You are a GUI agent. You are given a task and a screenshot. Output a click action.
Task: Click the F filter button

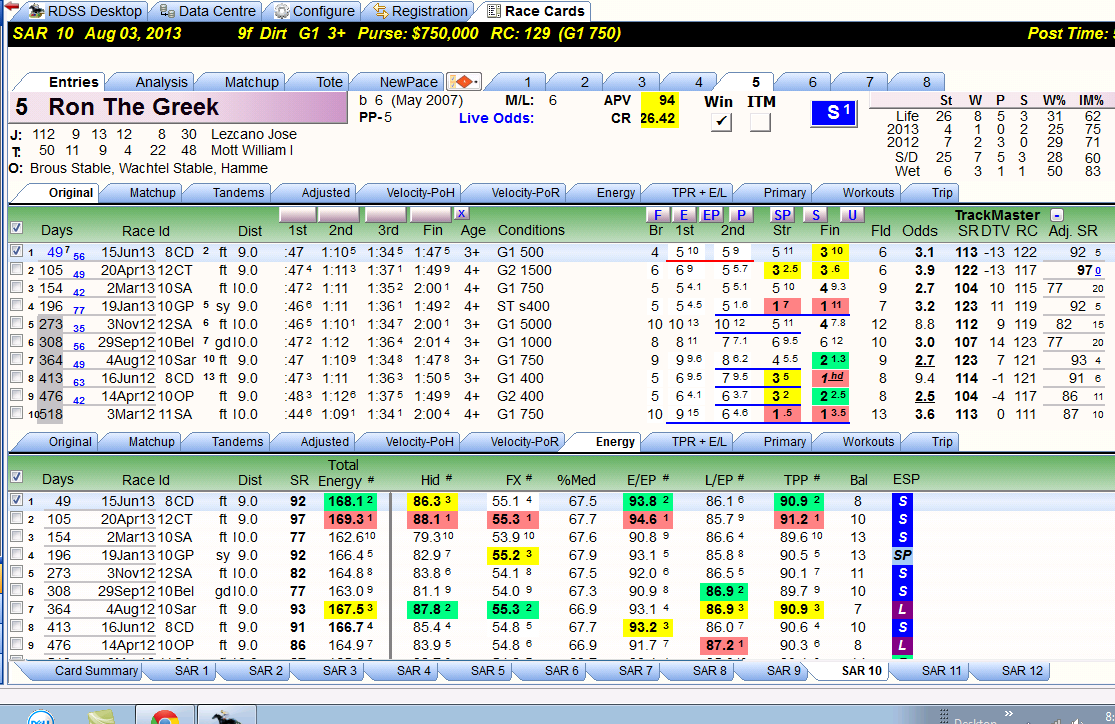(657, 215)
